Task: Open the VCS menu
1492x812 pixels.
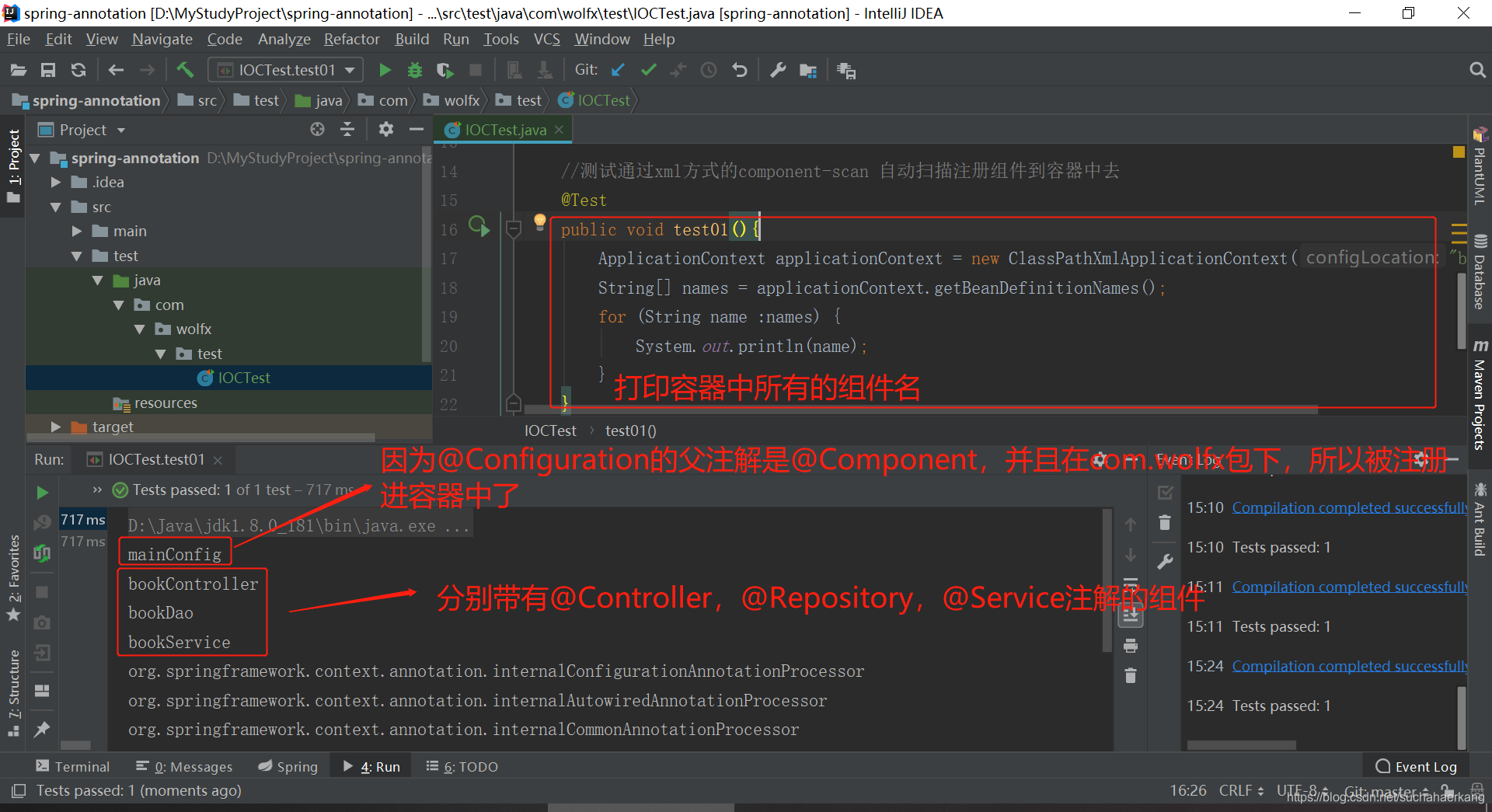Action: pyautogui.click(x=546, y=39)
